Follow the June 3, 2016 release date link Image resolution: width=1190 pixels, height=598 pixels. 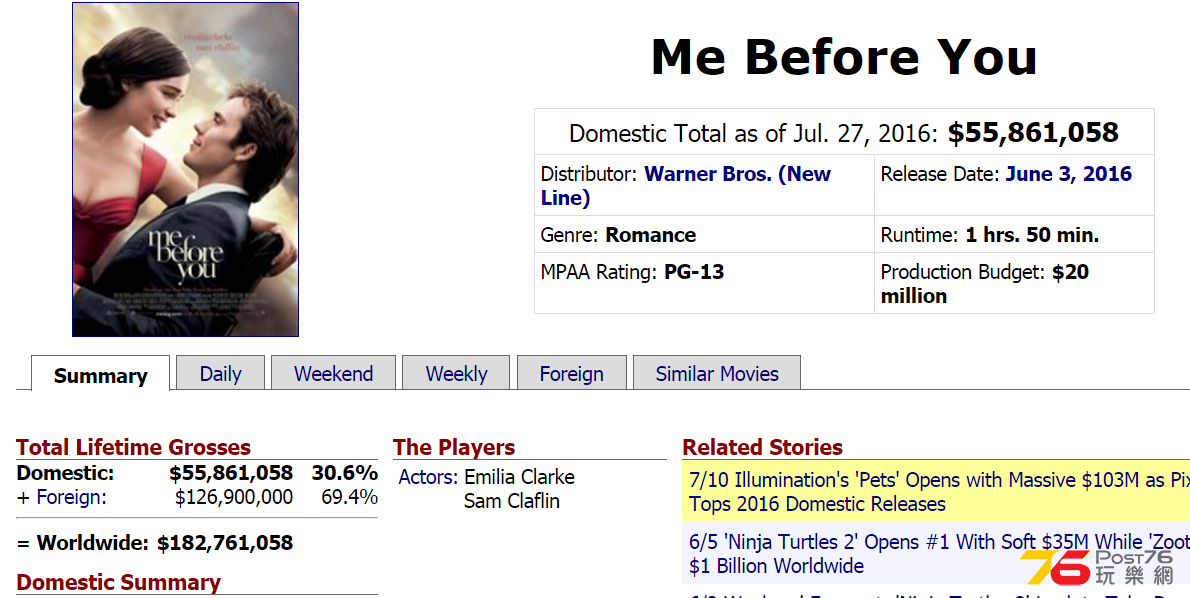(x=1069, y=174)
